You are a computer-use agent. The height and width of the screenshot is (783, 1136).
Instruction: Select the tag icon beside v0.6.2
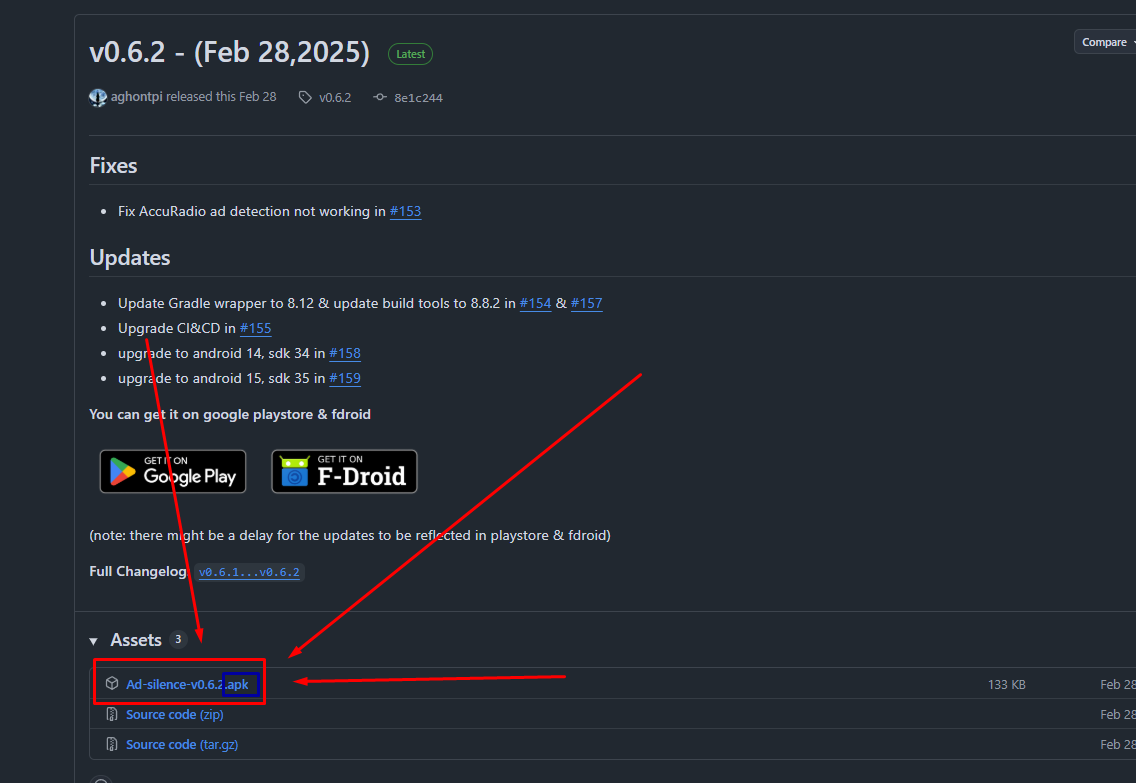[304, 97]
